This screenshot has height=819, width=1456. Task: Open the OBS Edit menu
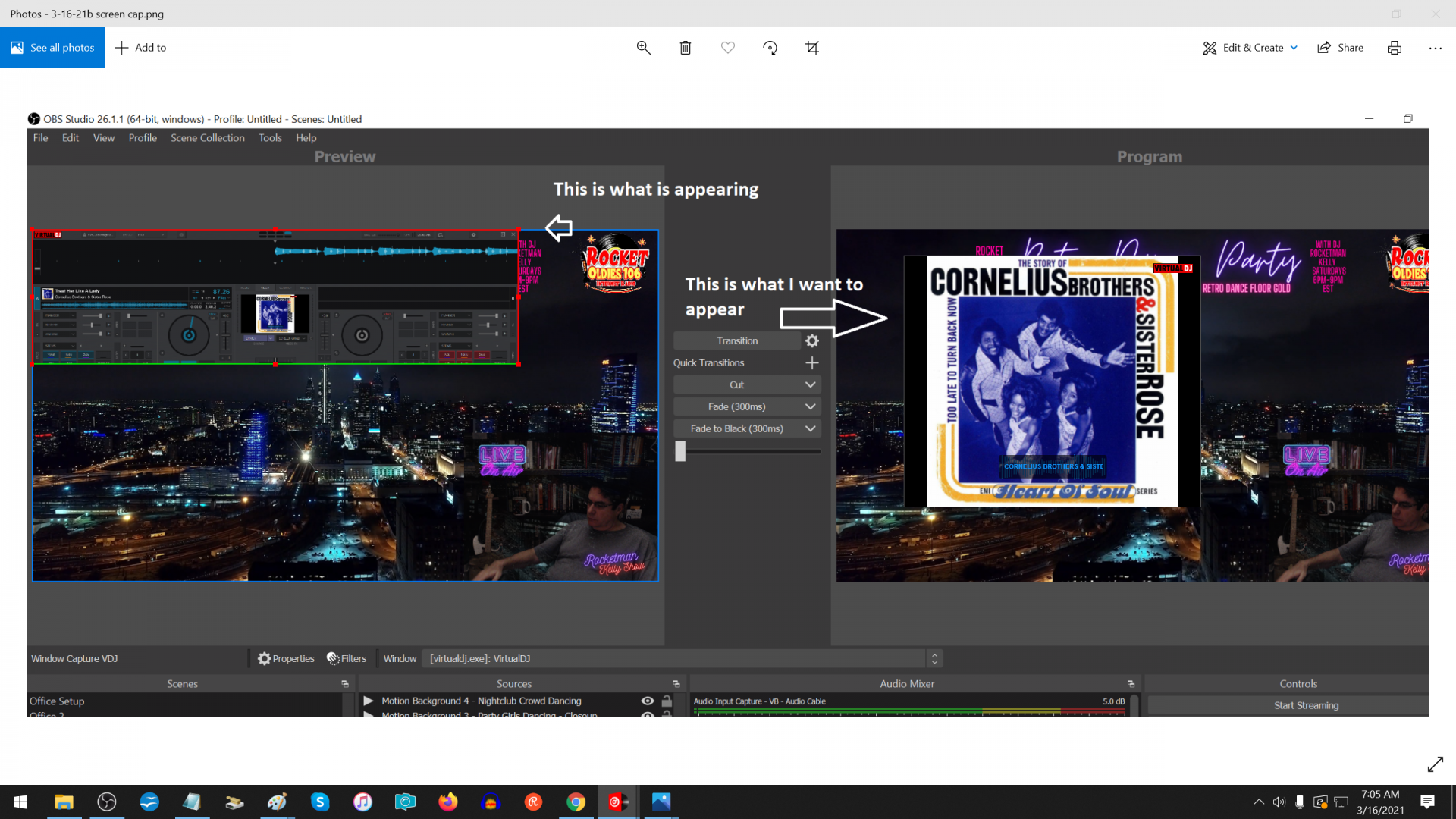[71, 138]
